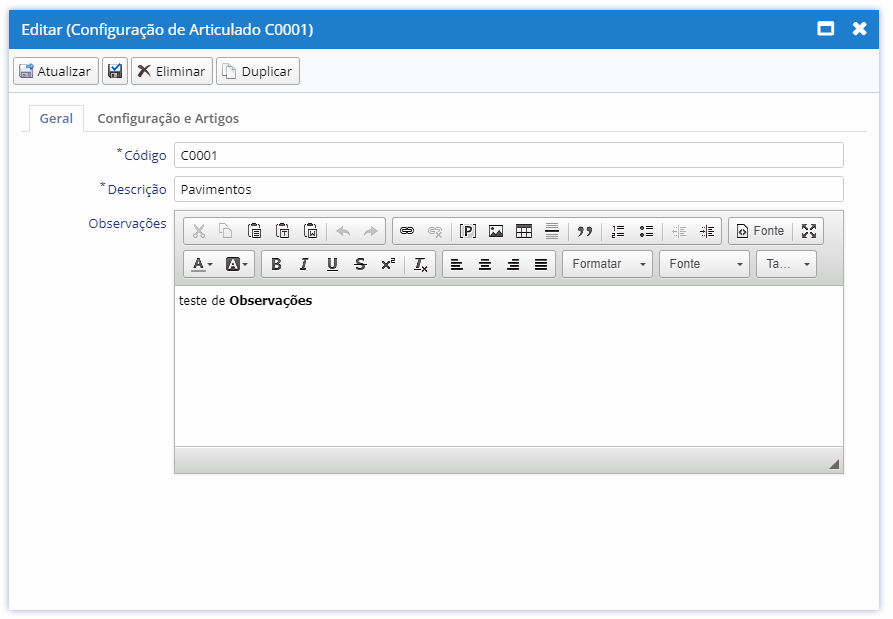893x619 pixels.
Task: Click Paste as plain text icon
Action: click(x=282, y=231)
